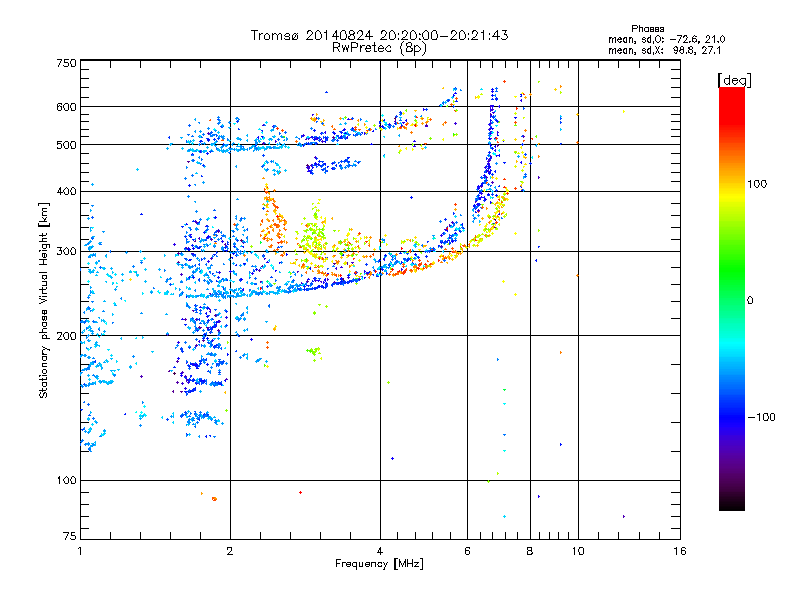
Task: Click the plot title 'Tromsø 20140824 20:20:00-20:21:43'
Action: pos(379,35)
